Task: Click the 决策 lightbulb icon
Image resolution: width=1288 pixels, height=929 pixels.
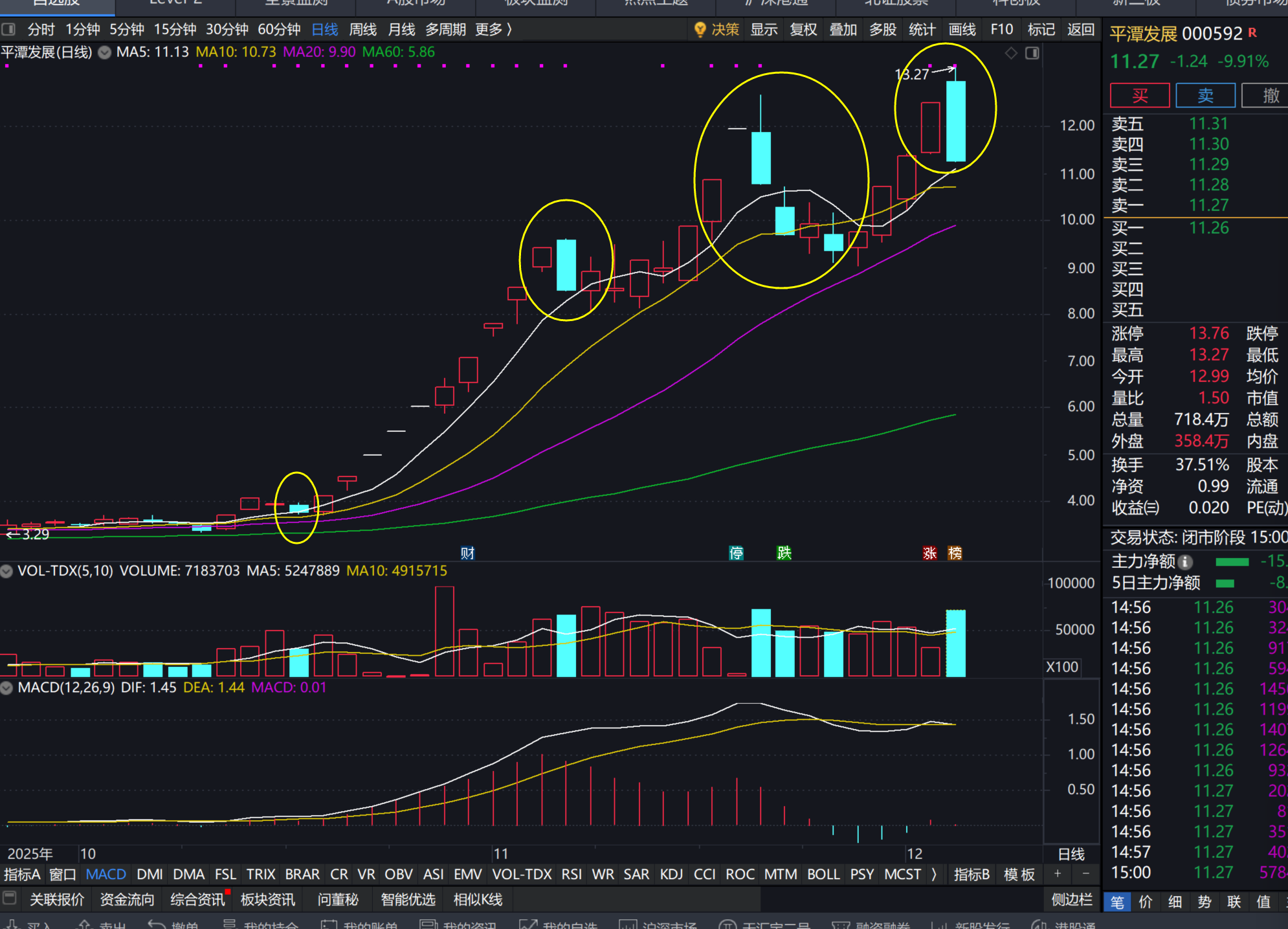Action: pos(700,30)
